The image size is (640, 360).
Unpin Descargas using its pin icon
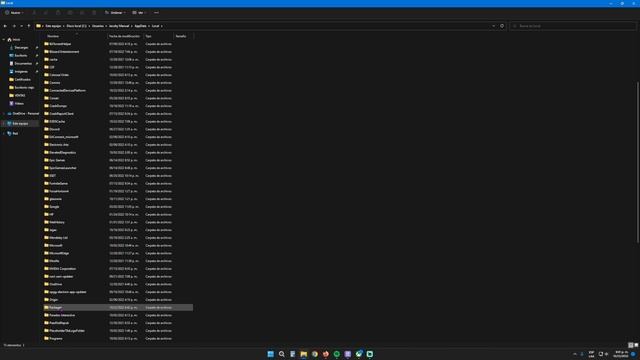tap(37, 48)
